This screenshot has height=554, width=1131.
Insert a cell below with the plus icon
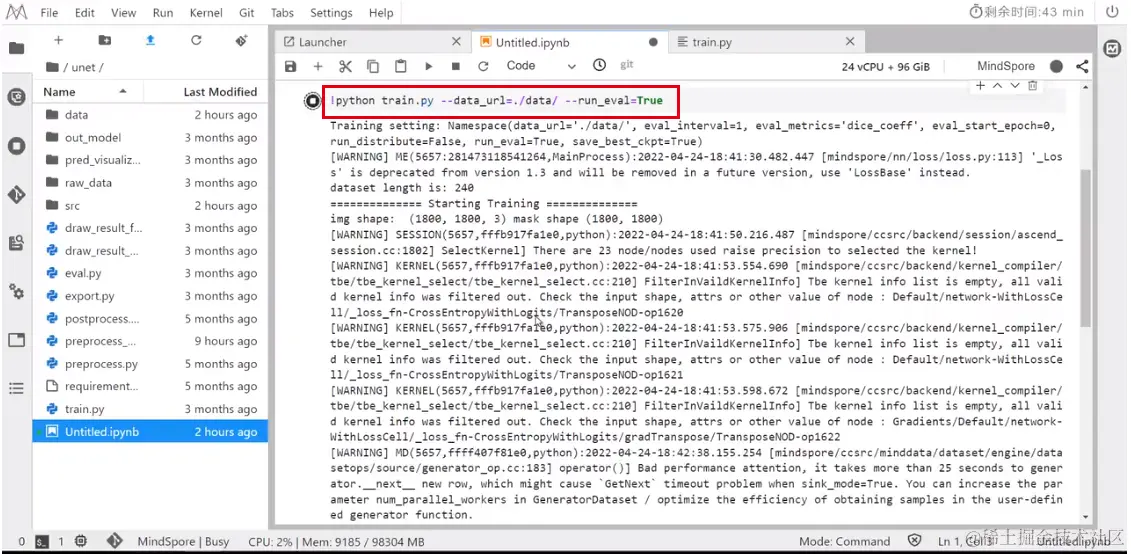tap(317, 66)
